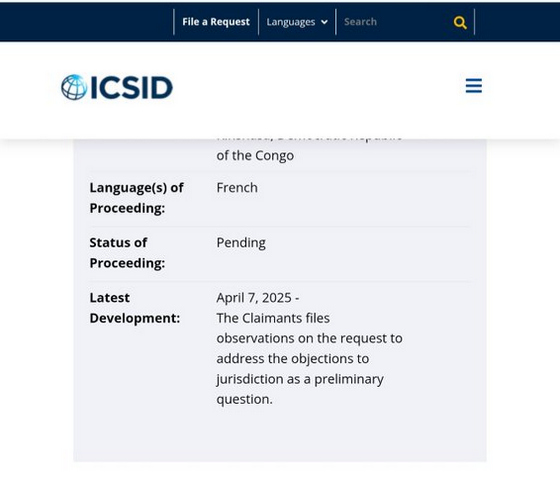Screen dimensions: 560x480
Task: Open the File a Request link
Action: click(216, 22)
